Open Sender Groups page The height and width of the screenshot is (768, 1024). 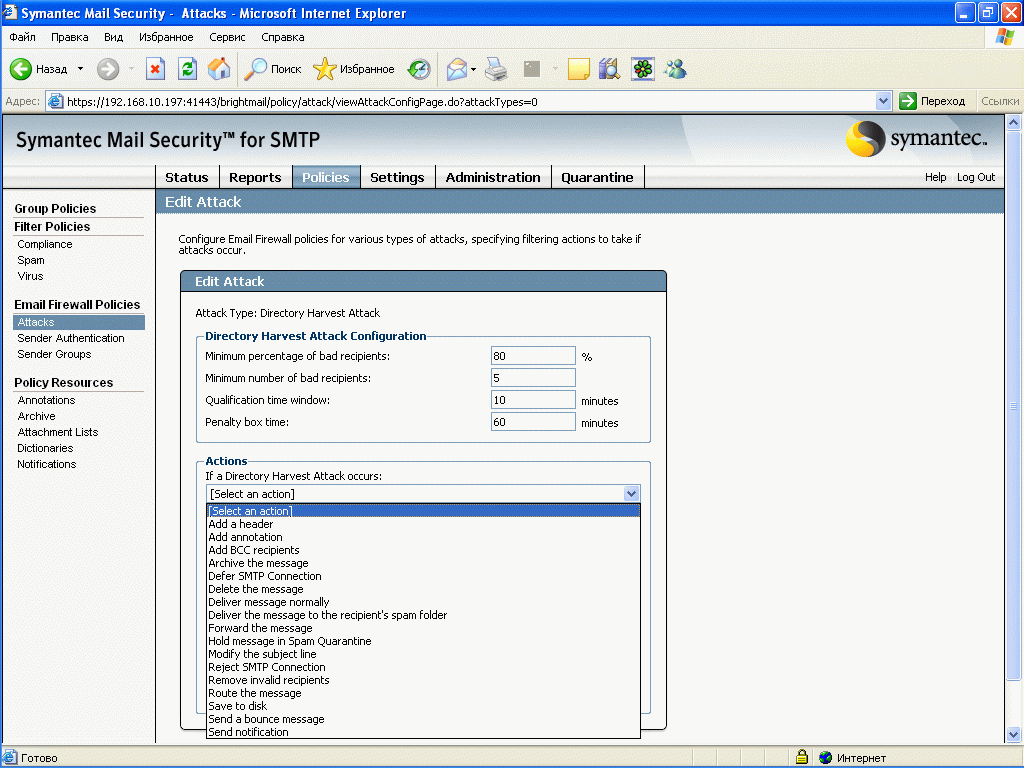tap(54, 354)
